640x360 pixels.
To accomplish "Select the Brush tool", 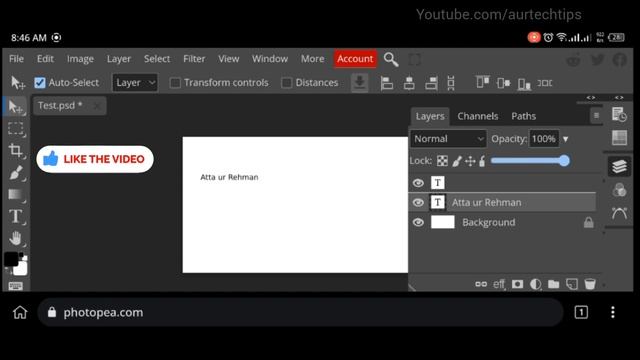I will click(x=16, y=173).
